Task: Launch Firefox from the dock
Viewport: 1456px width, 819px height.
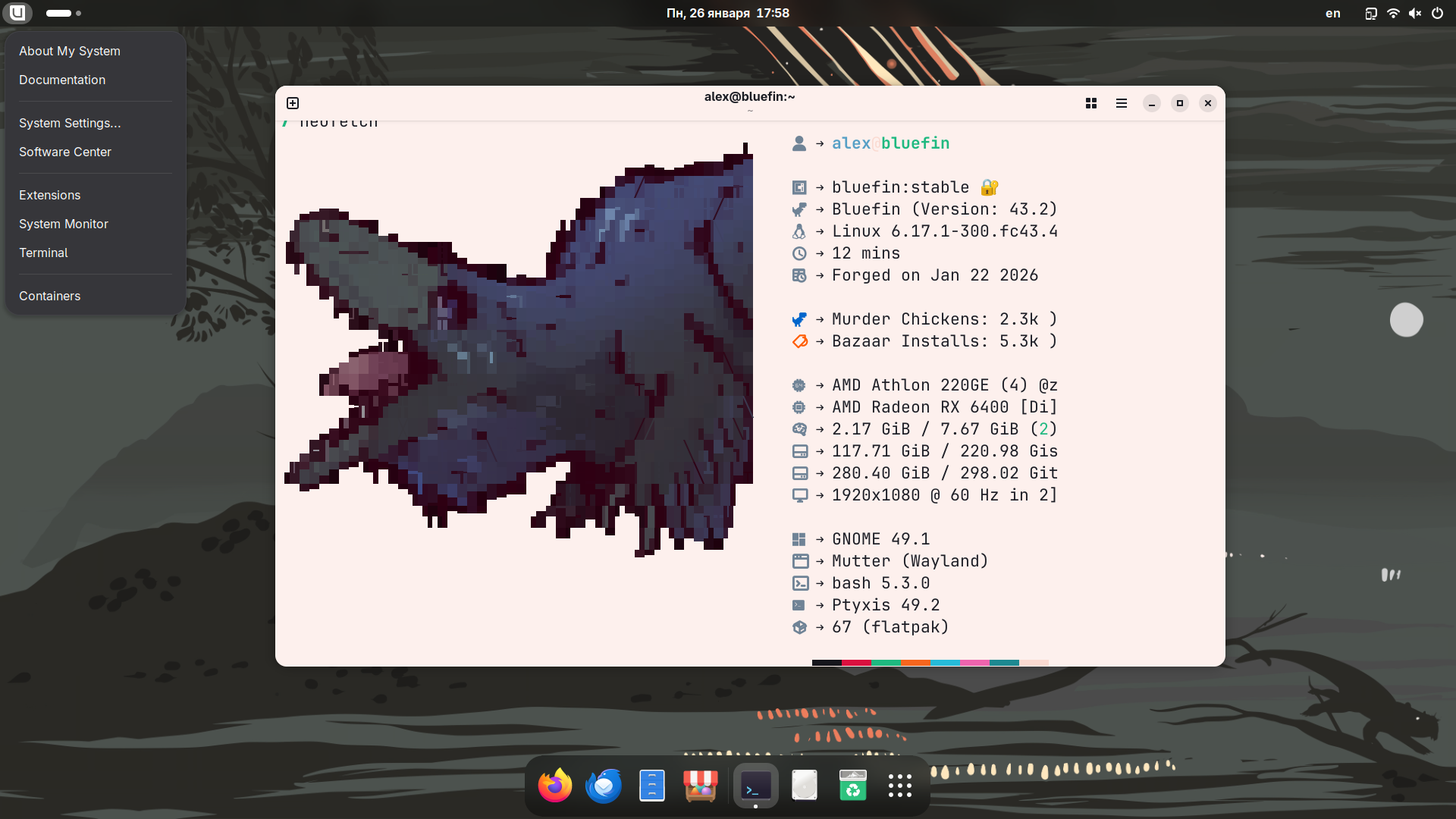Action: pyautogui.click(x=555, y=786)
